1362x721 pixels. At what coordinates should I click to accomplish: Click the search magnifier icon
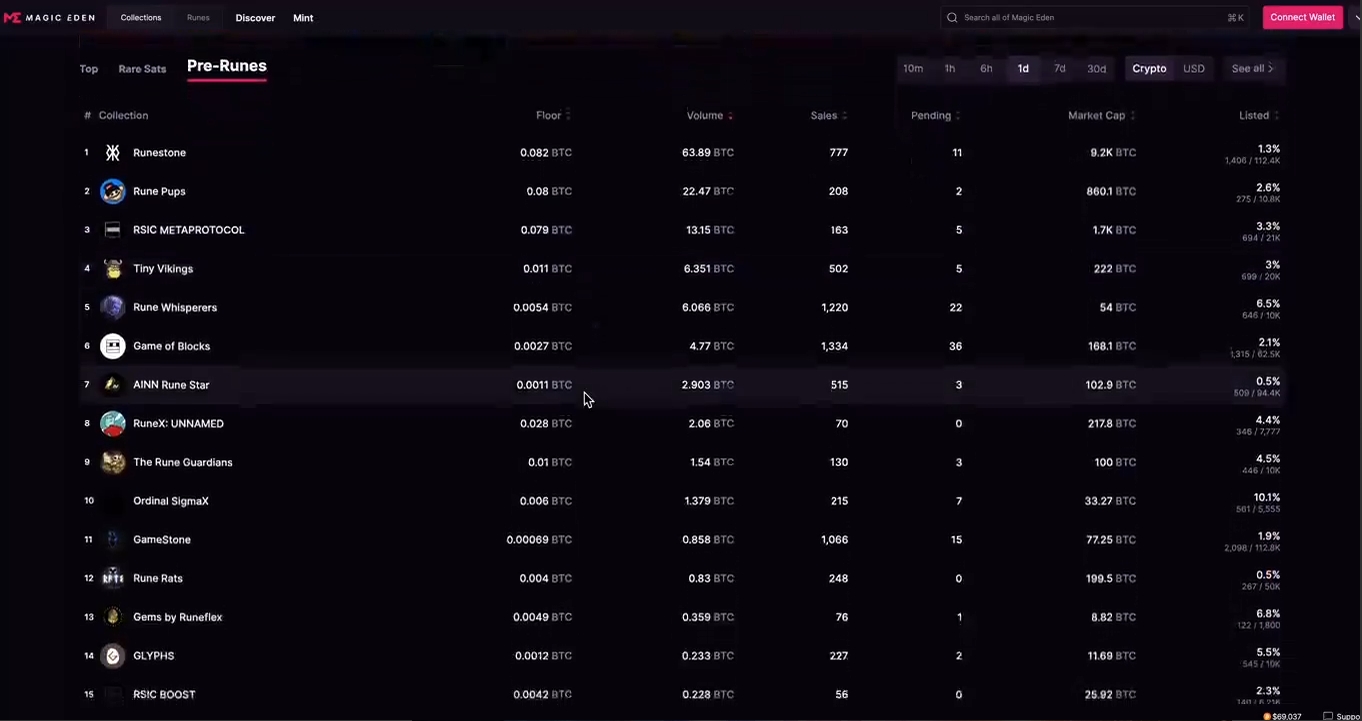click(x=952, y=18)
